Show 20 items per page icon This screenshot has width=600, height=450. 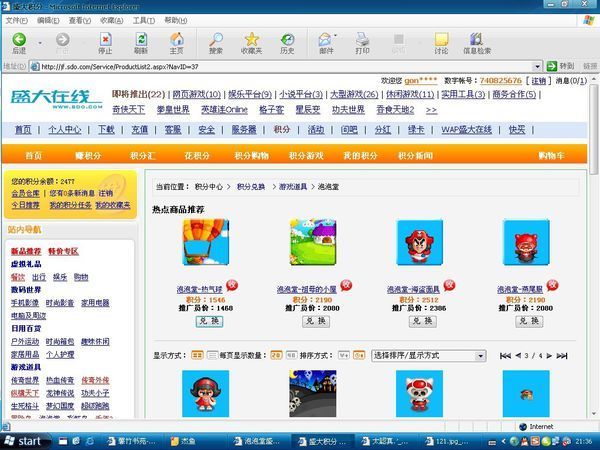(x=276, y=355)
